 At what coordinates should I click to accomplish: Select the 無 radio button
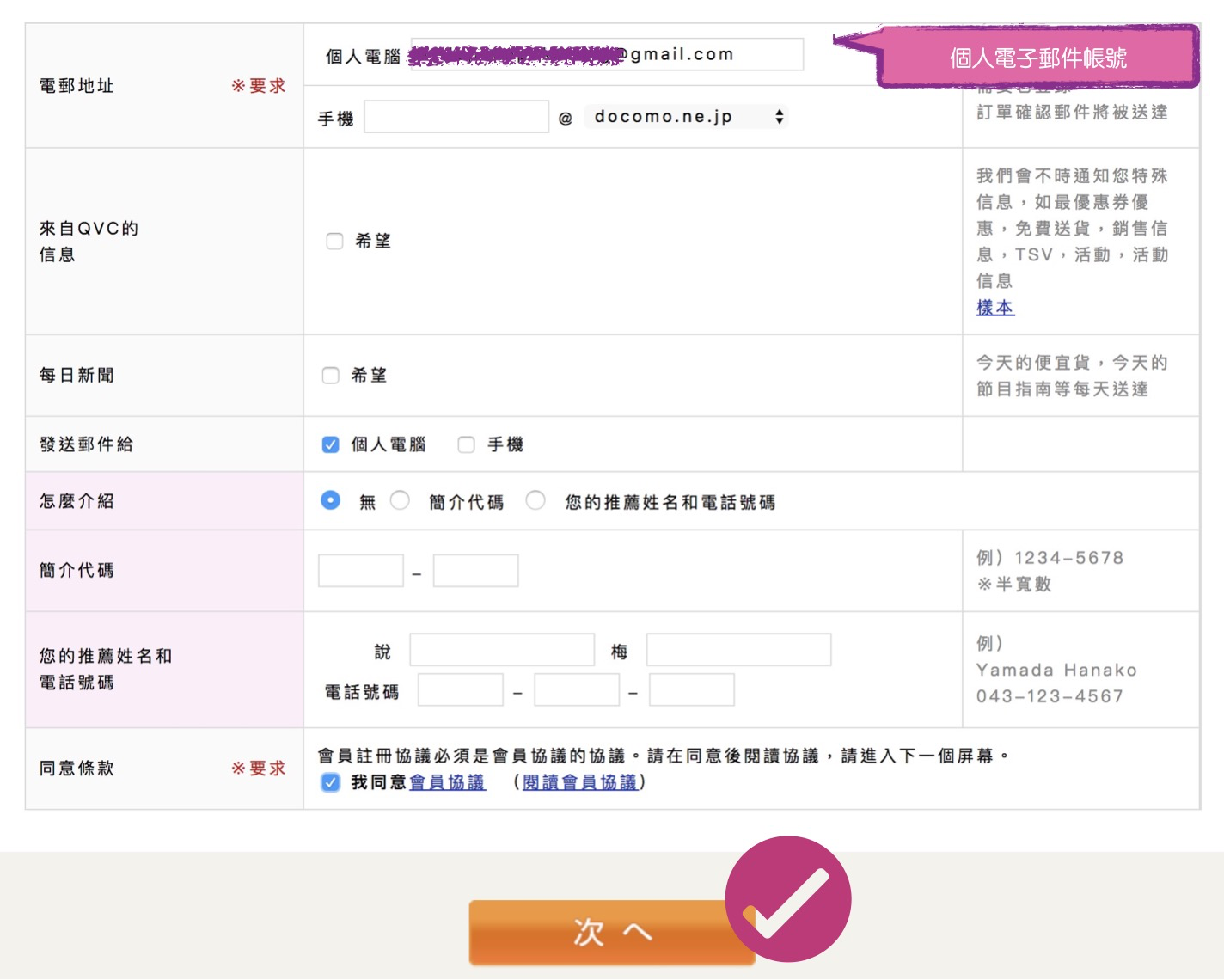[331, 500]
